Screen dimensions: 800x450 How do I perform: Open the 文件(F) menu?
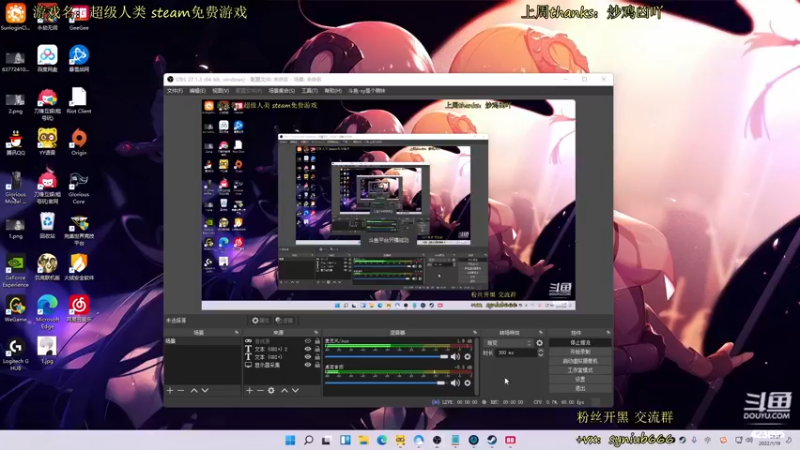(x=174, y=91)
